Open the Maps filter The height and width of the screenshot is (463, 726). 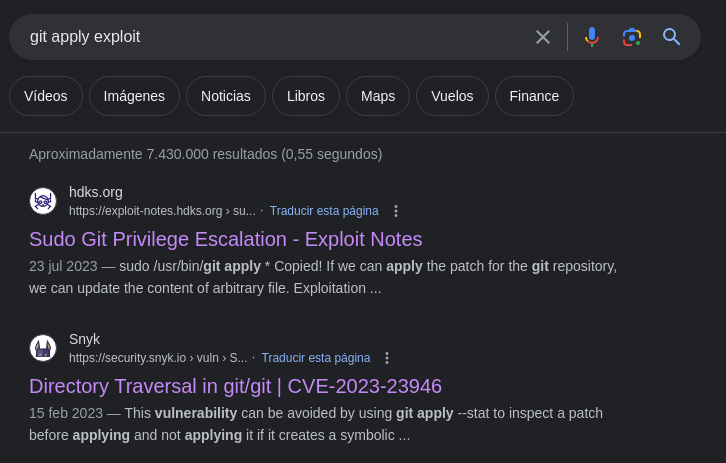378,96
